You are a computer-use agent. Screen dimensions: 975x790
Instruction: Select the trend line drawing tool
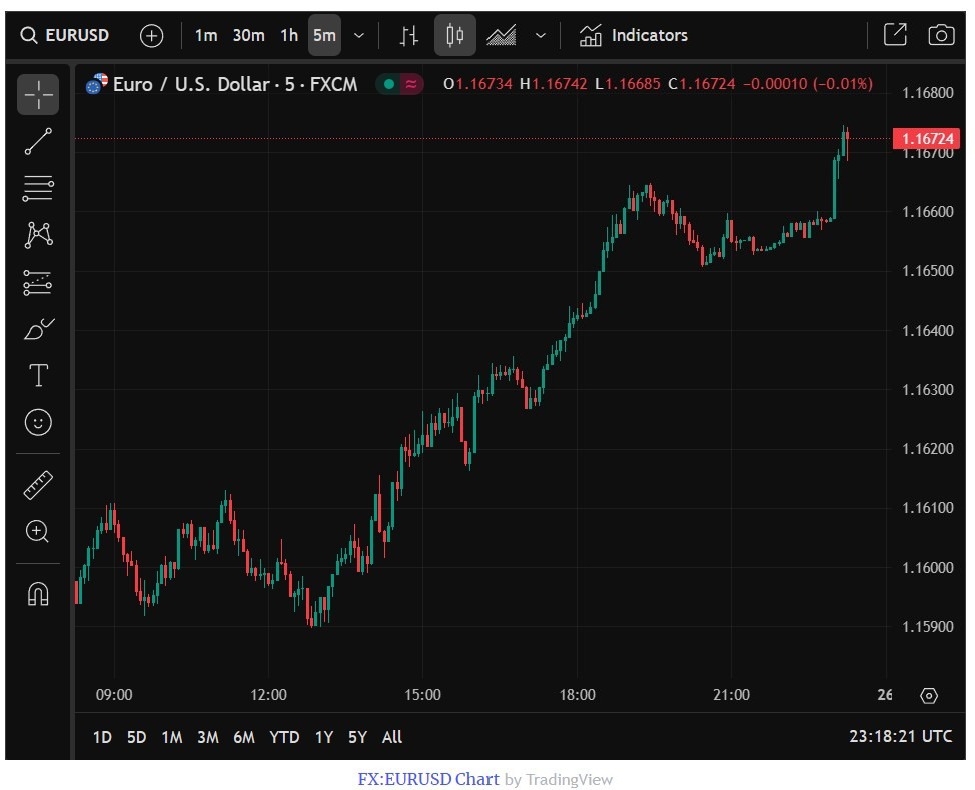point(38,141)
